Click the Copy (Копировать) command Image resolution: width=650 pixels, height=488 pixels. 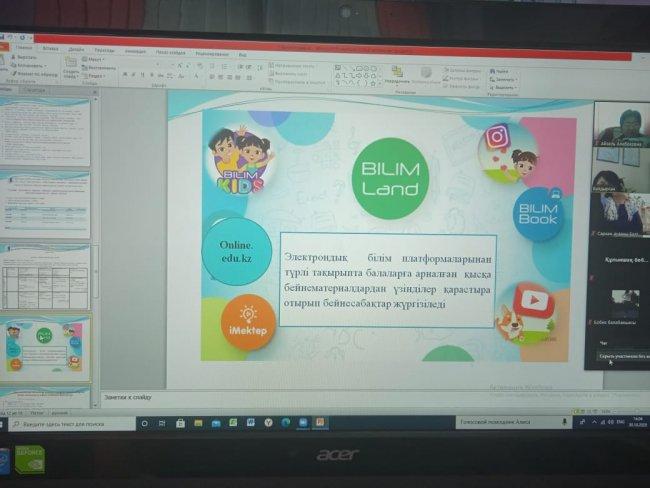click(x=28, y=66)
